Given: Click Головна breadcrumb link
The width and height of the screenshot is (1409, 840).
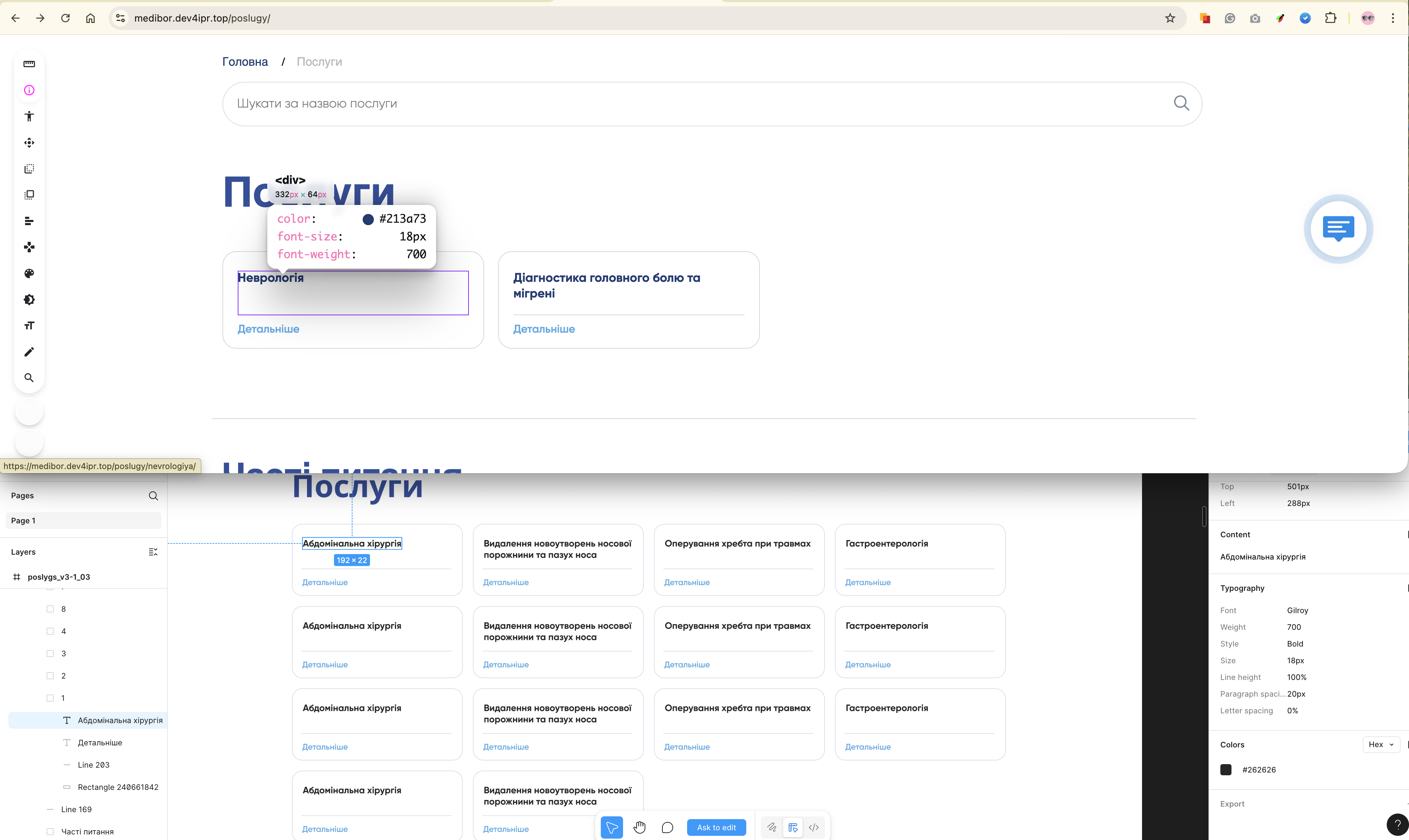Looking at the screenshot, I should click(x=245, y=62).
